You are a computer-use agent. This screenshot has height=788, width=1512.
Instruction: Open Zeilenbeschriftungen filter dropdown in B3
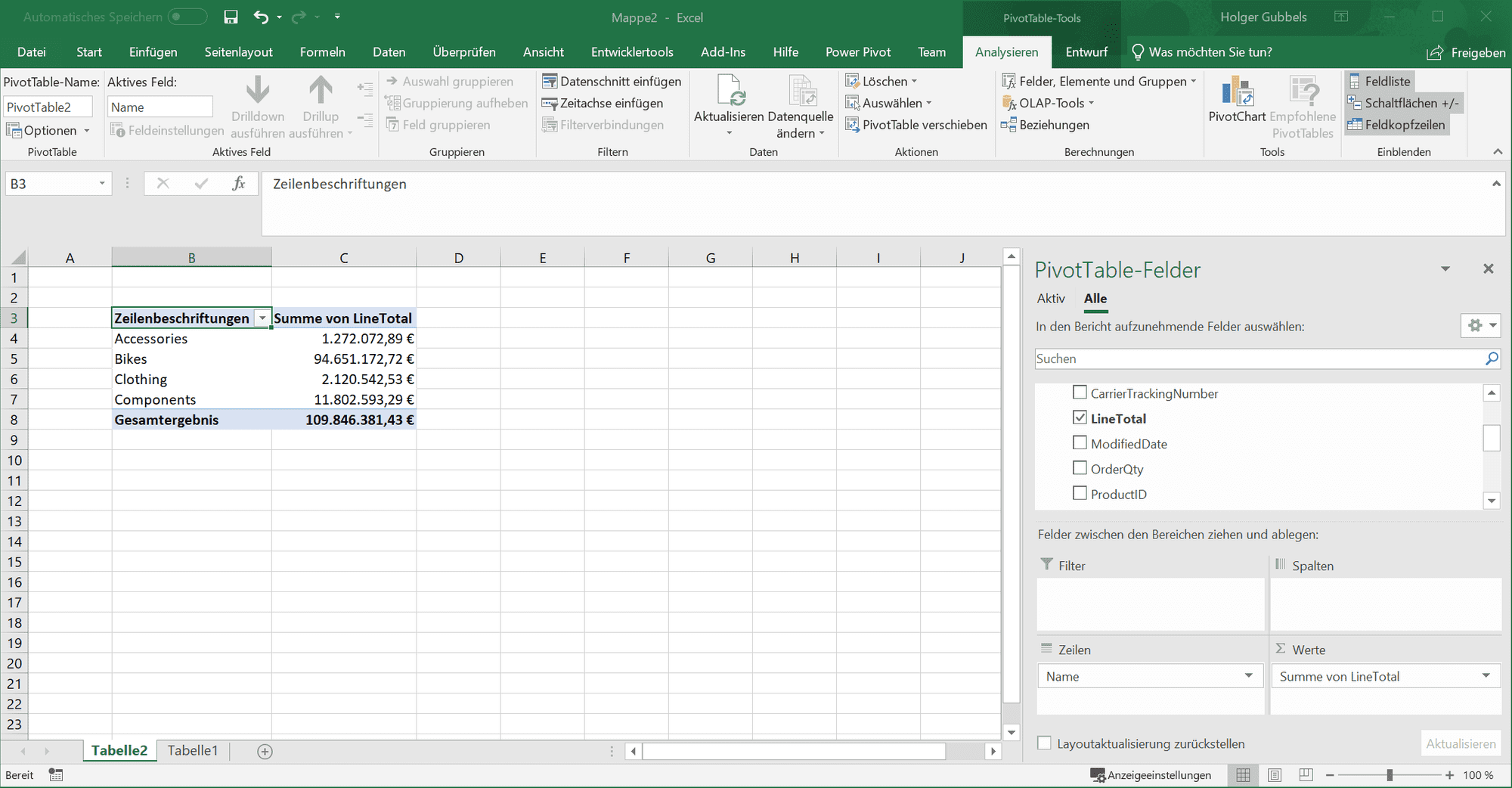[262, 318]
